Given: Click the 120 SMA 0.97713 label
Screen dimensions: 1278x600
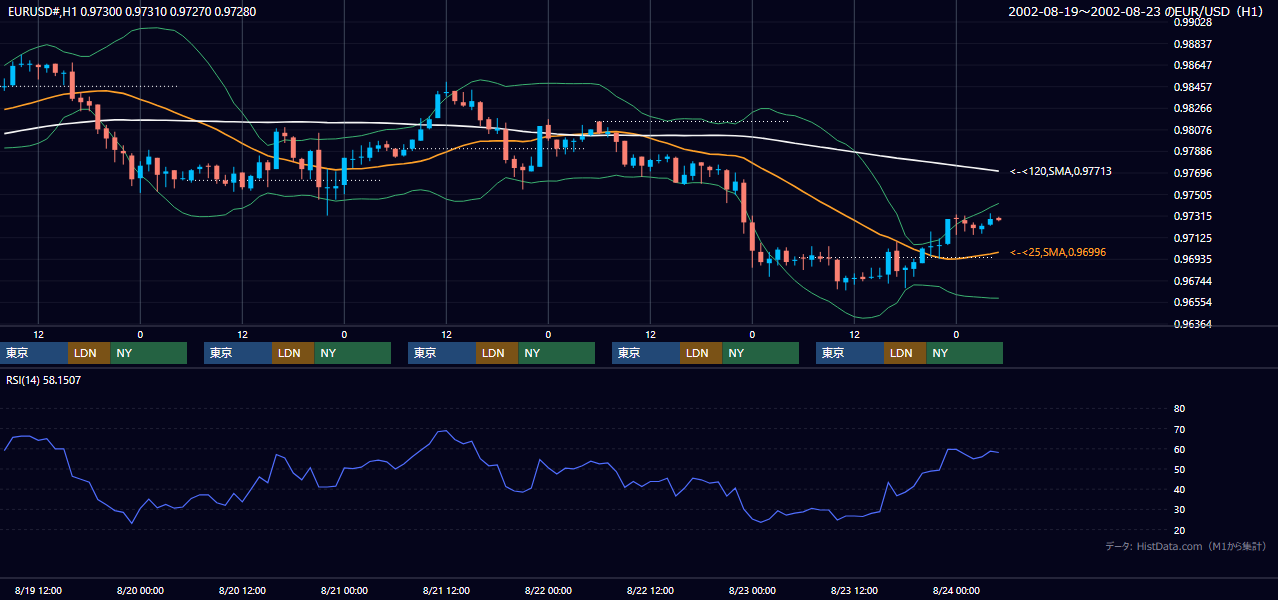Looking at the screenshot, I should coord(1061,171).
